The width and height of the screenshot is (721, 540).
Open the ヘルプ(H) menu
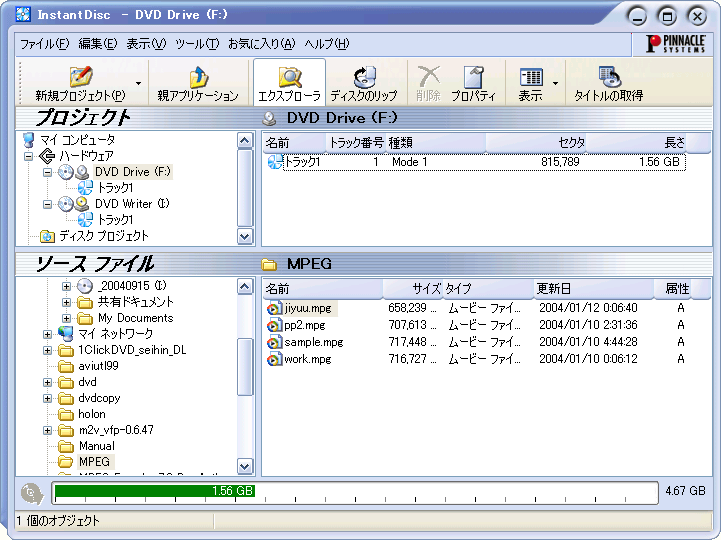(327, 44)
